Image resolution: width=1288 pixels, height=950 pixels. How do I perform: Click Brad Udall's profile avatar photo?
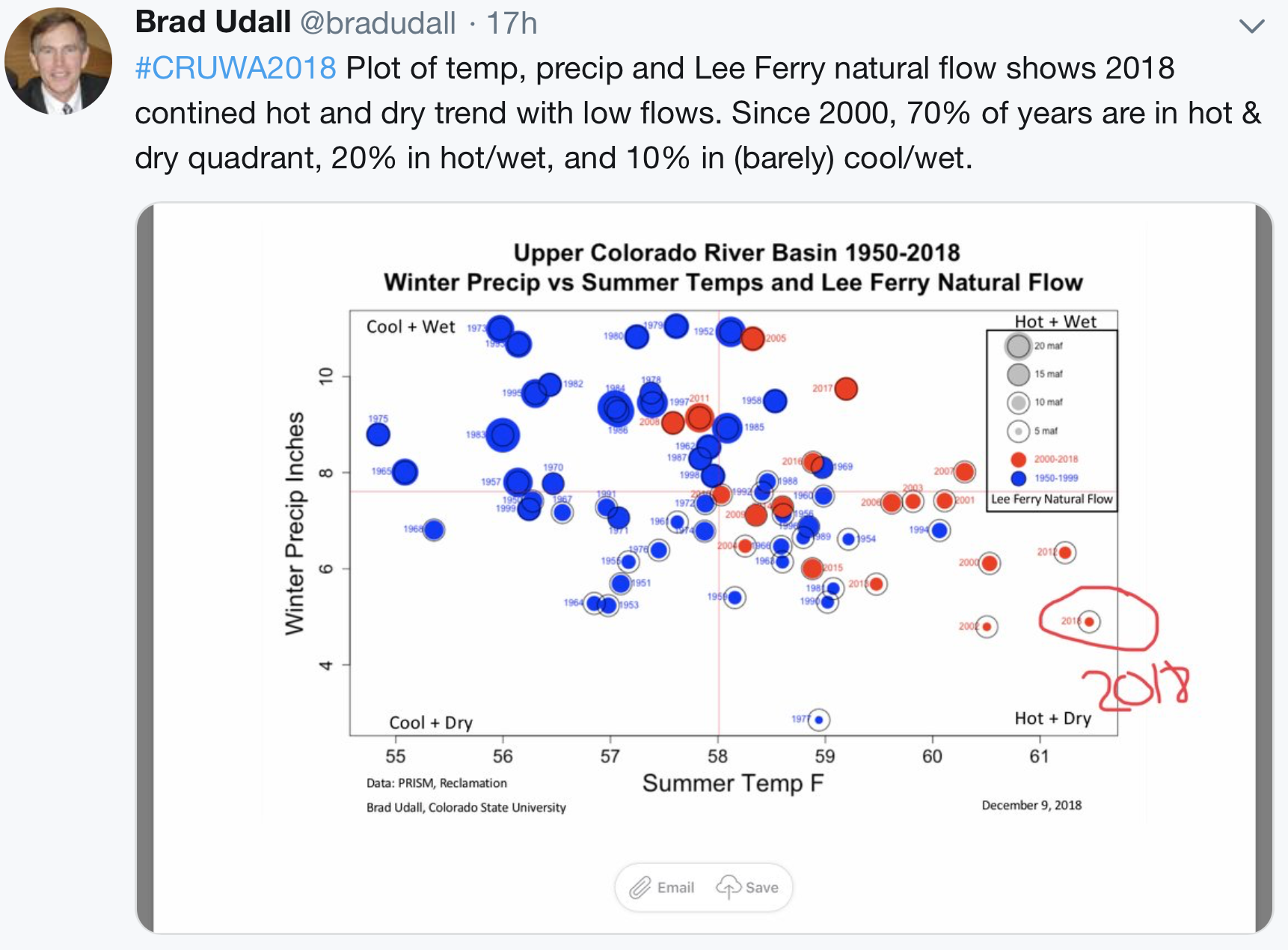tap(58, 61)
